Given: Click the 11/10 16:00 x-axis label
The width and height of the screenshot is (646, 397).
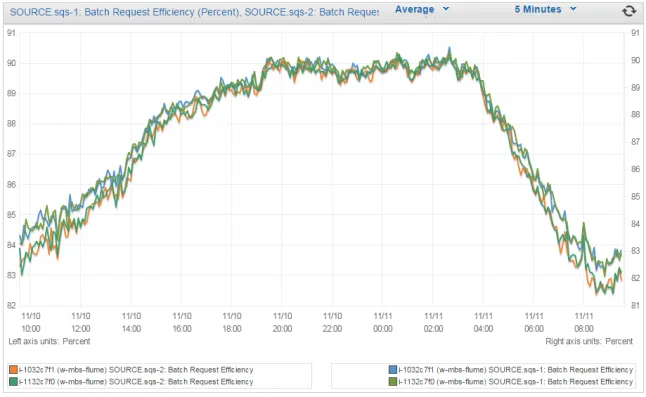Looking at the screenshot, I should (182, 322).
